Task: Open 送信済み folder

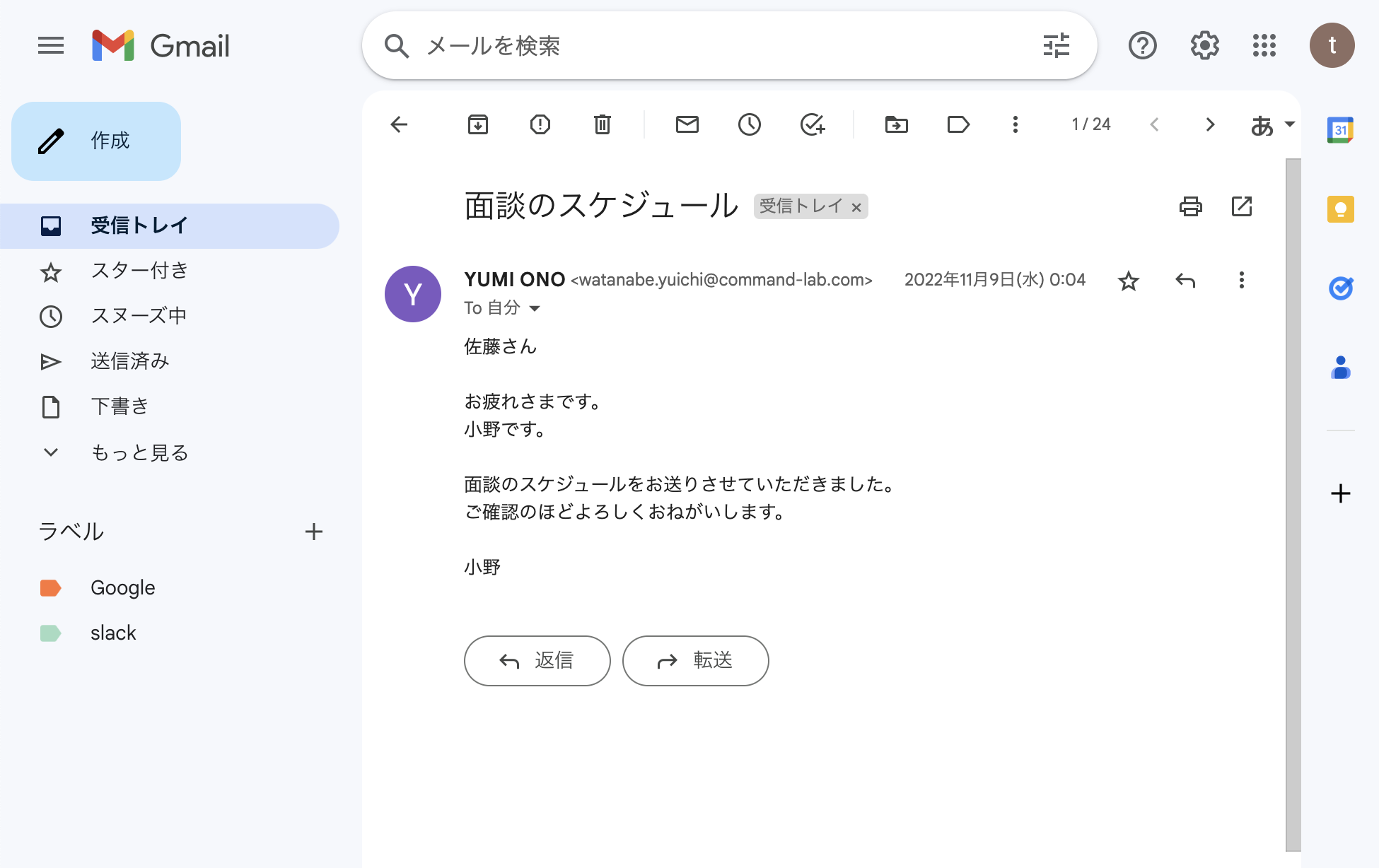Action: pos(170,361)
